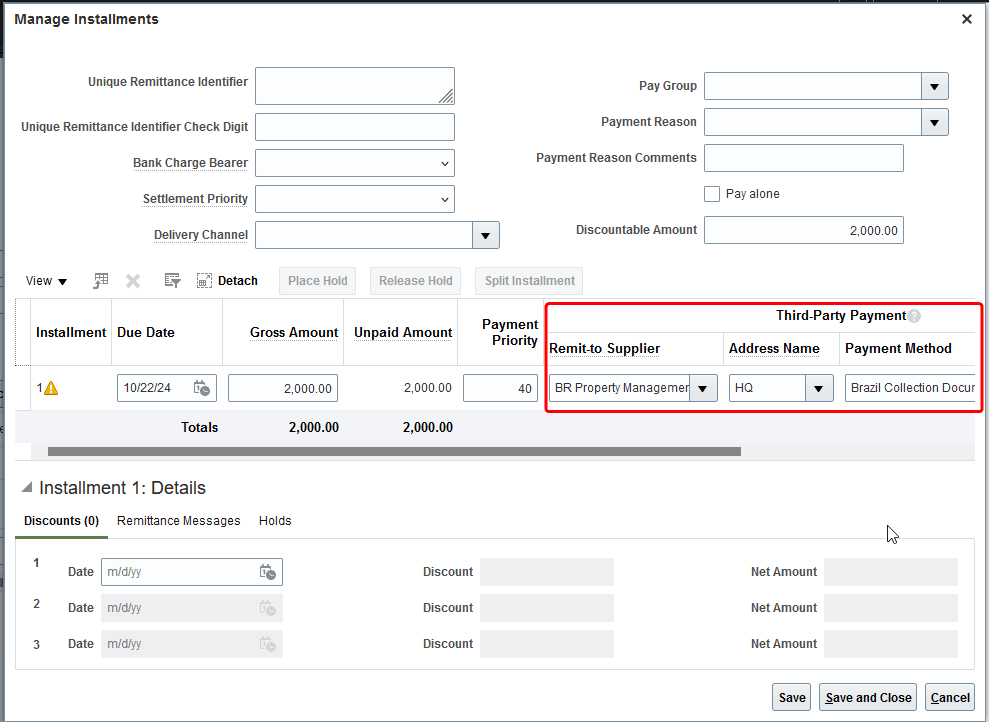Open the View menu

click(46, 281)
